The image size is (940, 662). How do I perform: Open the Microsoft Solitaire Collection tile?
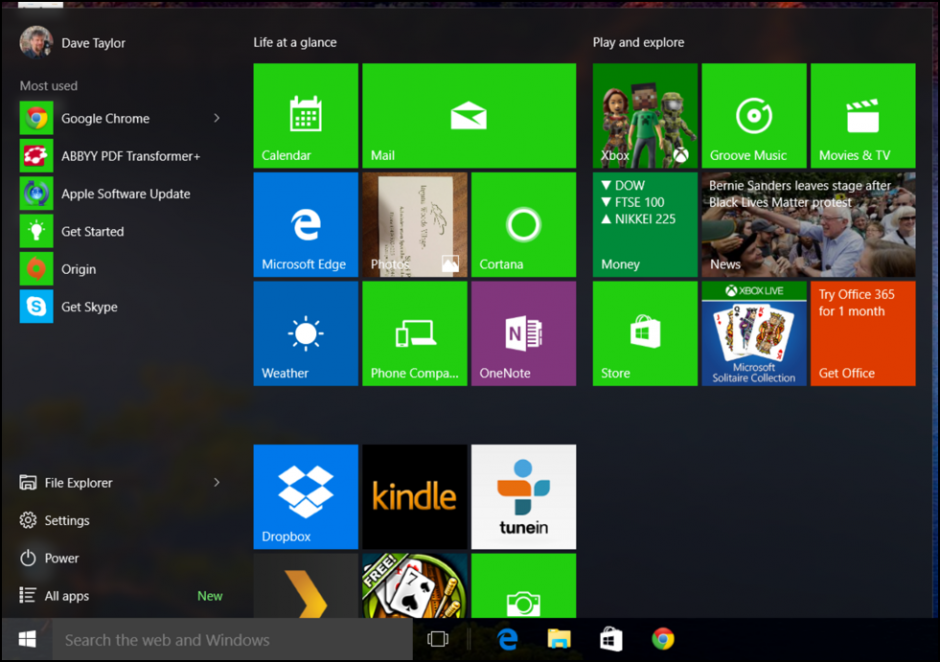pyautogui.click(x=753, y=333)
